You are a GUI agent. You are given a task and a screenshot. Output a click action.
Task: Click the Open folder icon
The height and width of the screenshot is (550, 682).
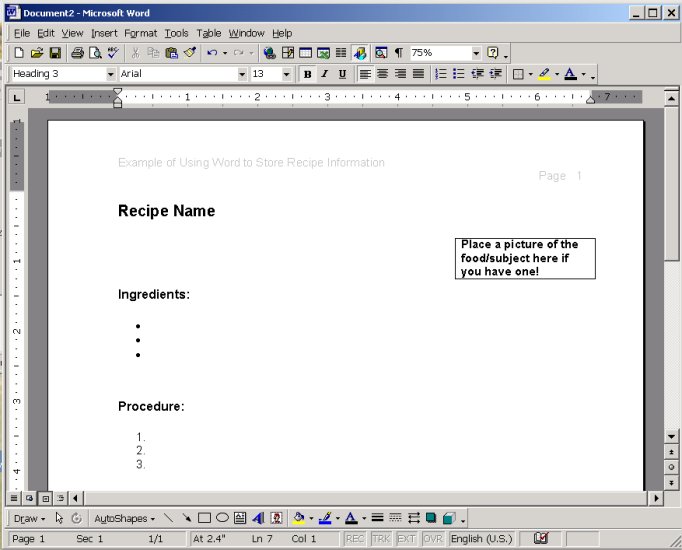point(37,53)
